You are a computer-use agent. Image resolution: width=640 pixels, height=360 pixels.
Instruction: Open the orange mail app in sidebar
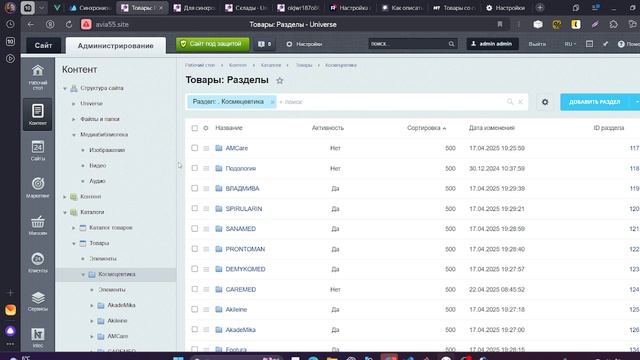pos(10,310)
